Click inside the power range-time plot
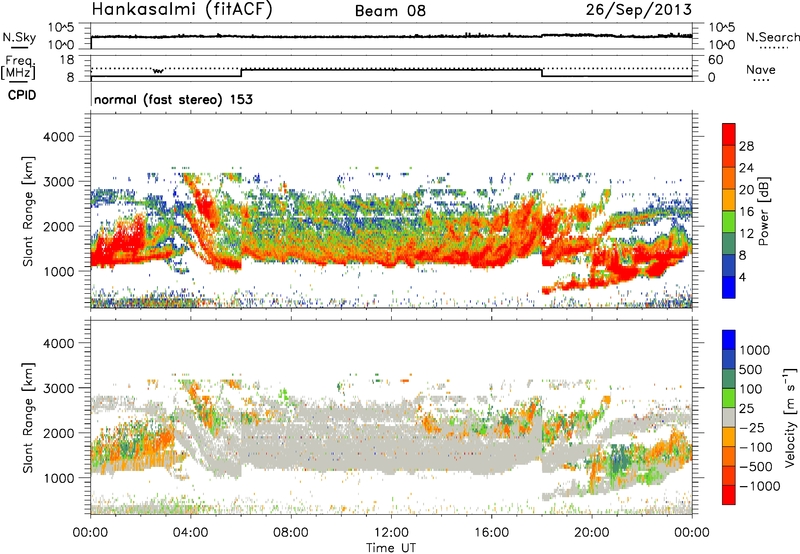The width and height of the screenshot is (800, 554). (391, 210)
